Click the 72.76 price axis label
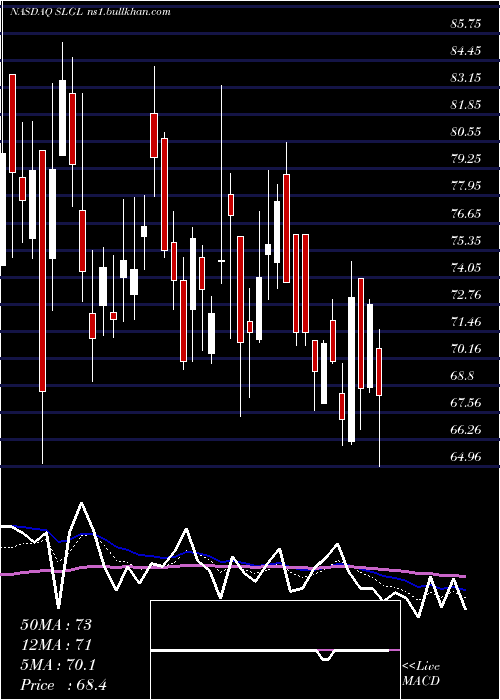Screen dimensions: 500x700 coord(466,295)
